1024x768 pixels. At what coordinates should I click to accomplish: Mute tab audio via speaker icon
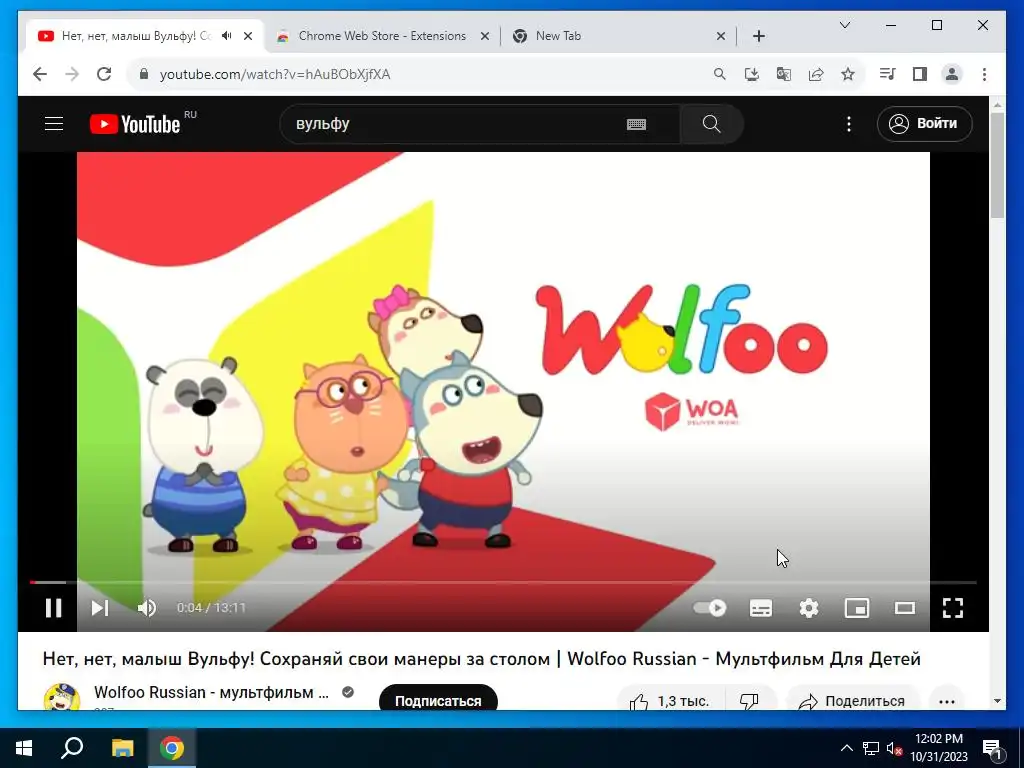click(x=227, y=36)
